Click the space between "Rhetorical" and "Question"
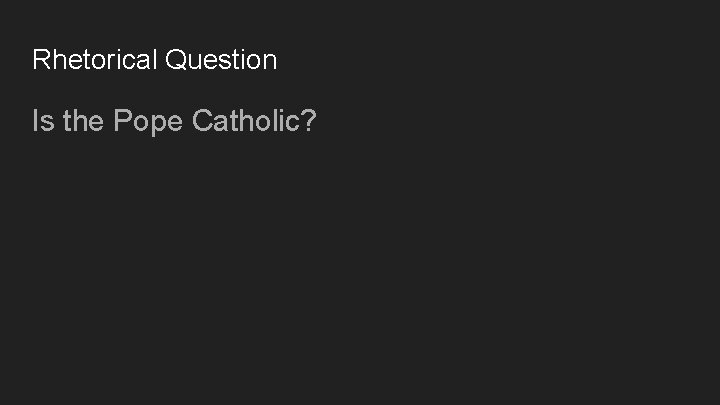720x405 pixels. pyautogui.click(x=162, y=60)
